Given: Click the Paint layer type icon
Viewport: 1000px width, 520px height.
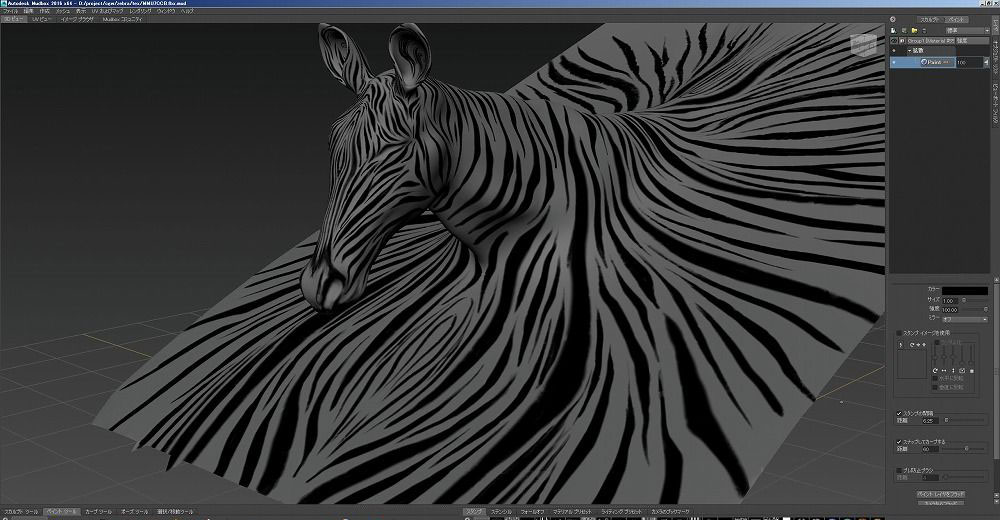Looking at the screenshot, I should click(x=923, y=62).
